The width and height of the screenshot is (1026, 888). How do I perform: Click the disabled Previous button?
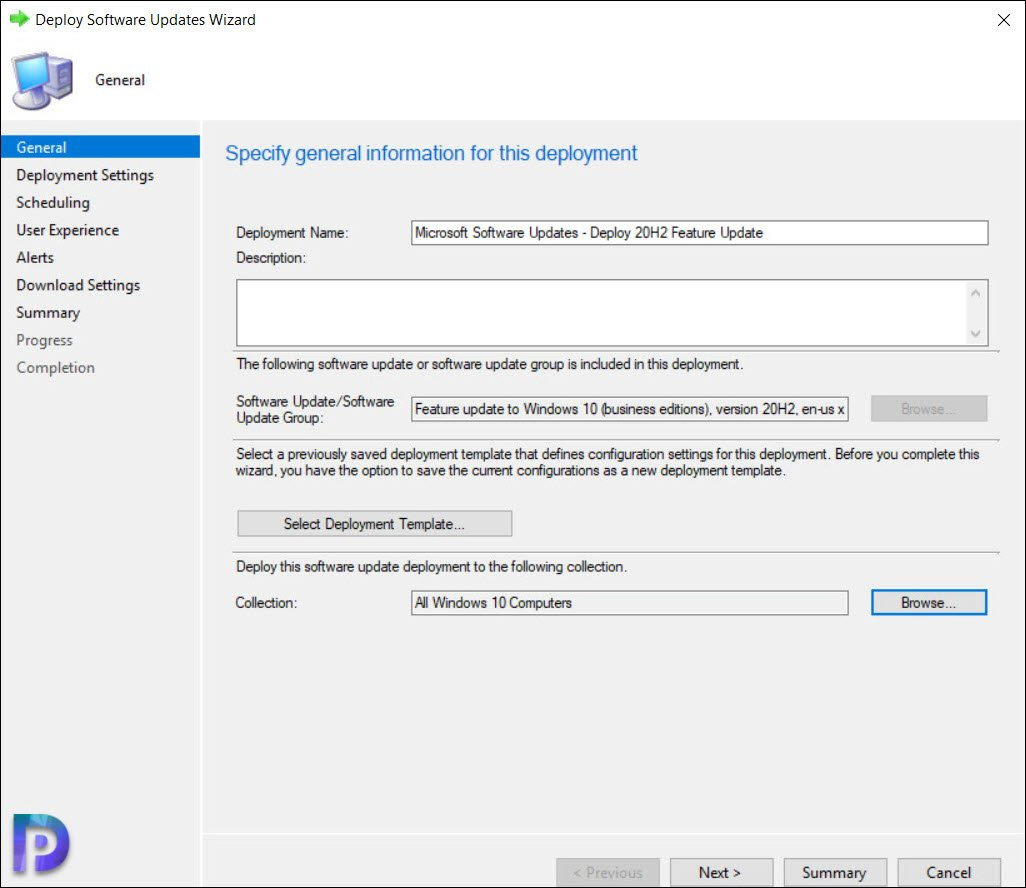coord(608,872)
